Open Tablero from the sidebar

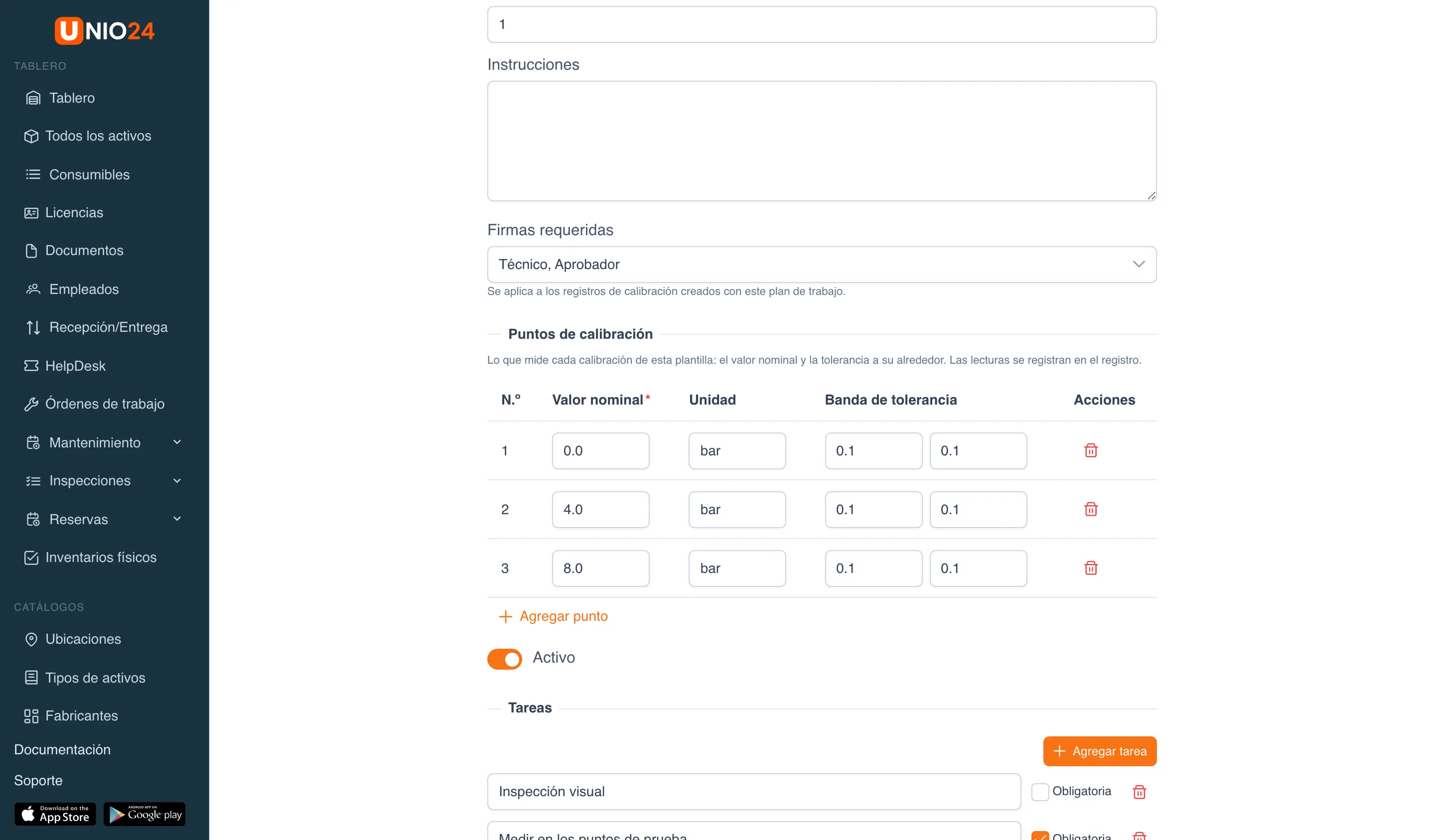pyautogui.click(x=72, y=98)
